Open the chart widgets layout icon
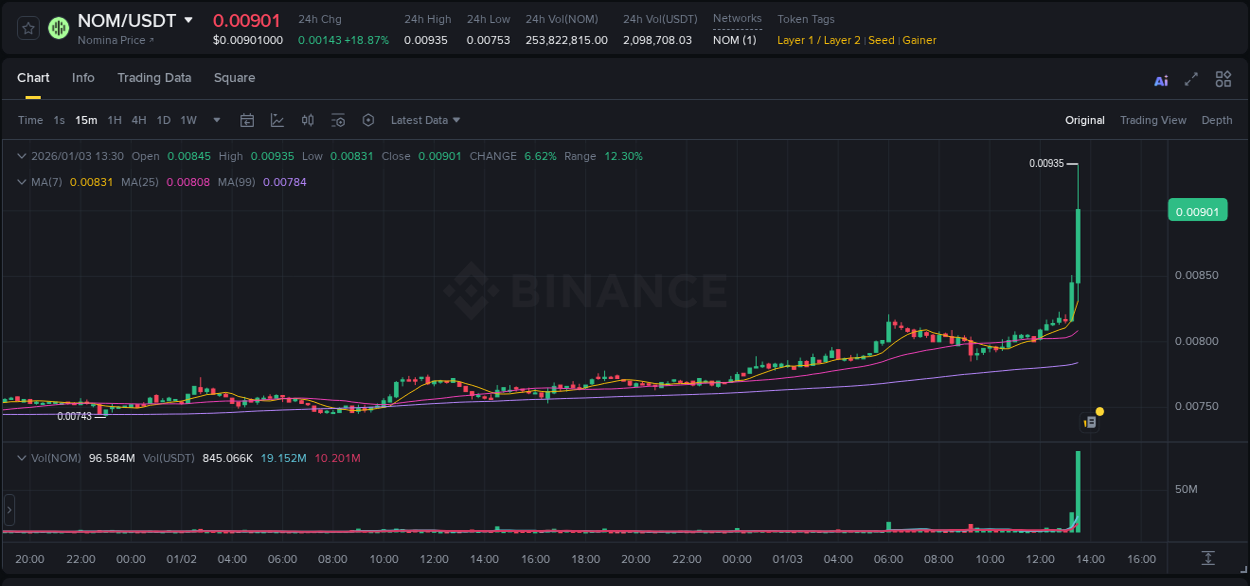Screen dimensions: 1250x586 [x=1223, y=79]
